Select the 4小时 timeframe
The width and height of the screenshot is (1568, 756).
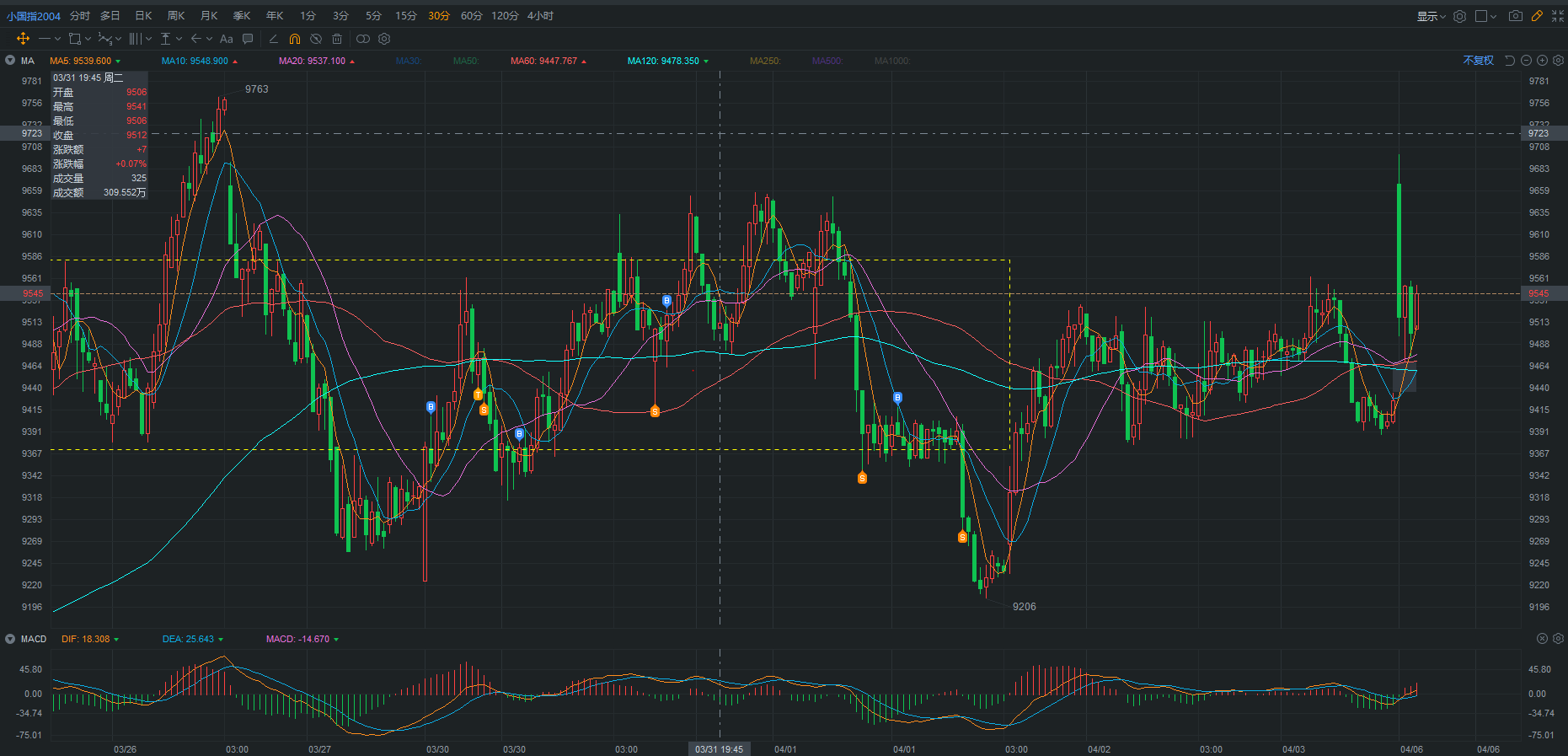(x=541, y=16)
